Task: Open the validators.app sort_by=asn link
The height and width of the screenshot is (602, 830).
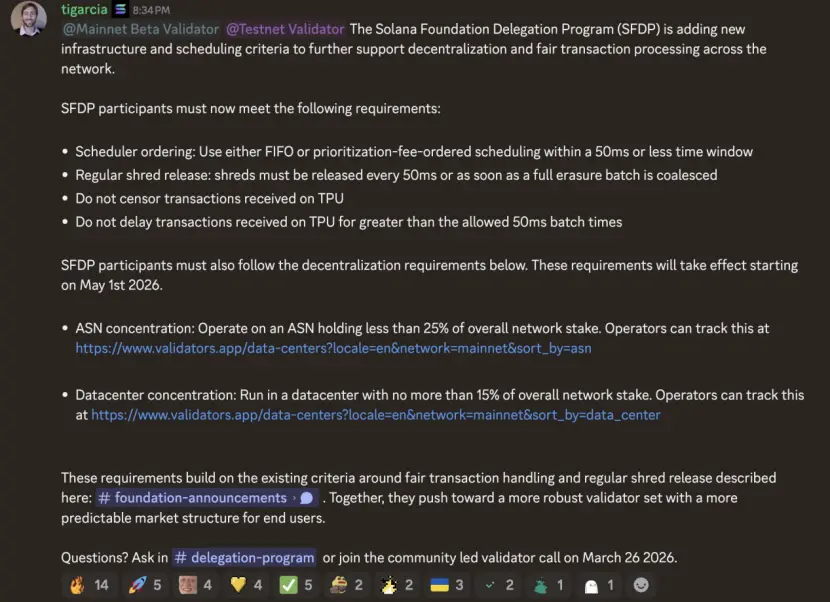Action: click(333, 349)
